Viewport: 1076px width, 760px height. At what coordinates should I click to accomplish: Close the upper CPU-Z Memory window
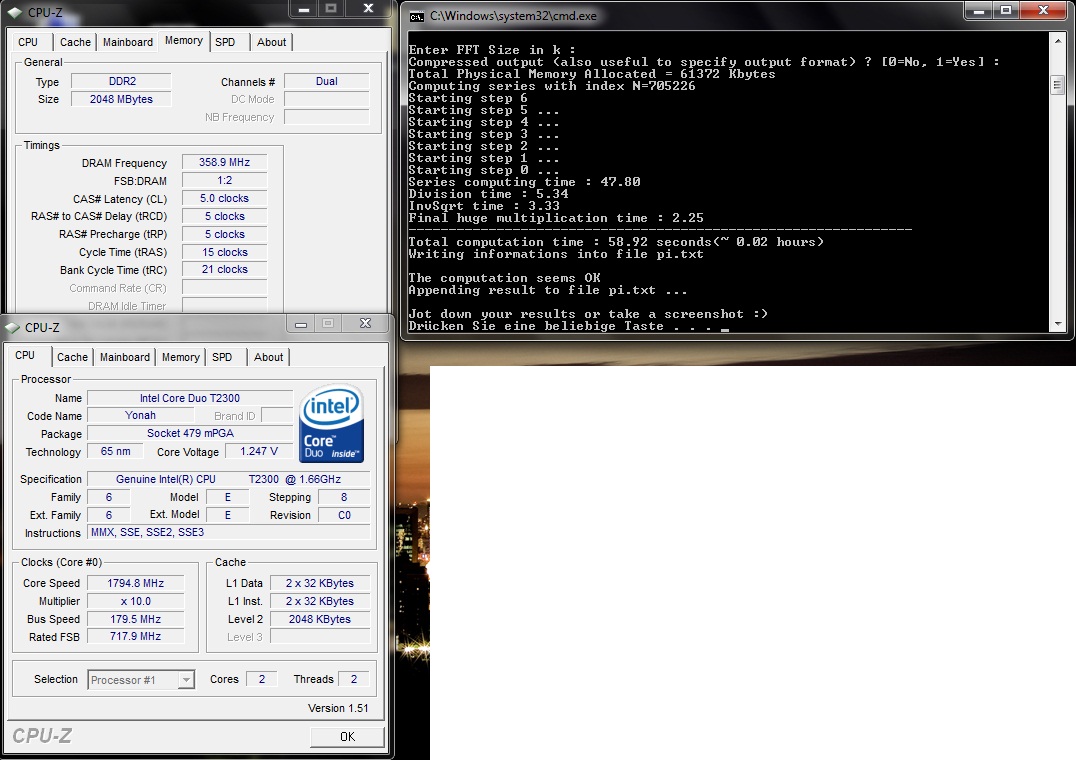tap(369, 8)
